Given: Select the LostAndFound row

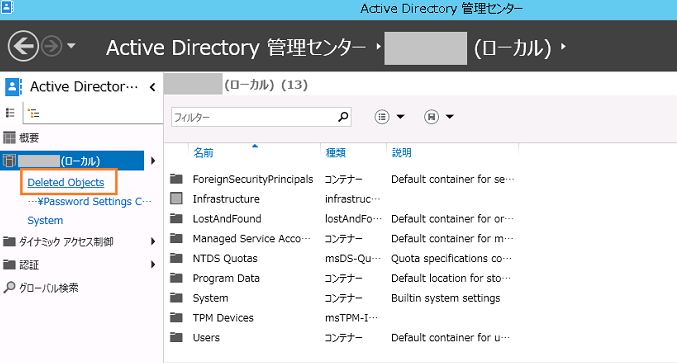Looking at the screenshot, I should (x=342, y=219).
